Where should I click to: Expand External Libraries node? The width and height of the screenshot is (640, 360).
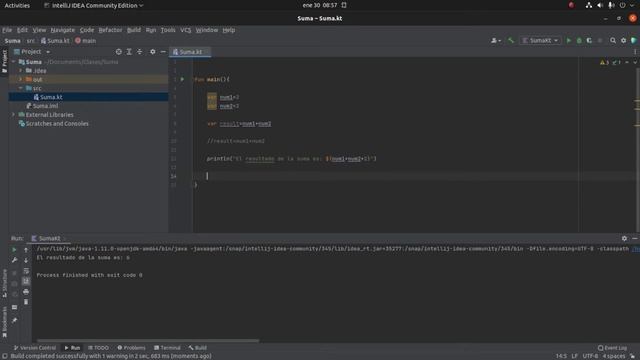[14, 115]
